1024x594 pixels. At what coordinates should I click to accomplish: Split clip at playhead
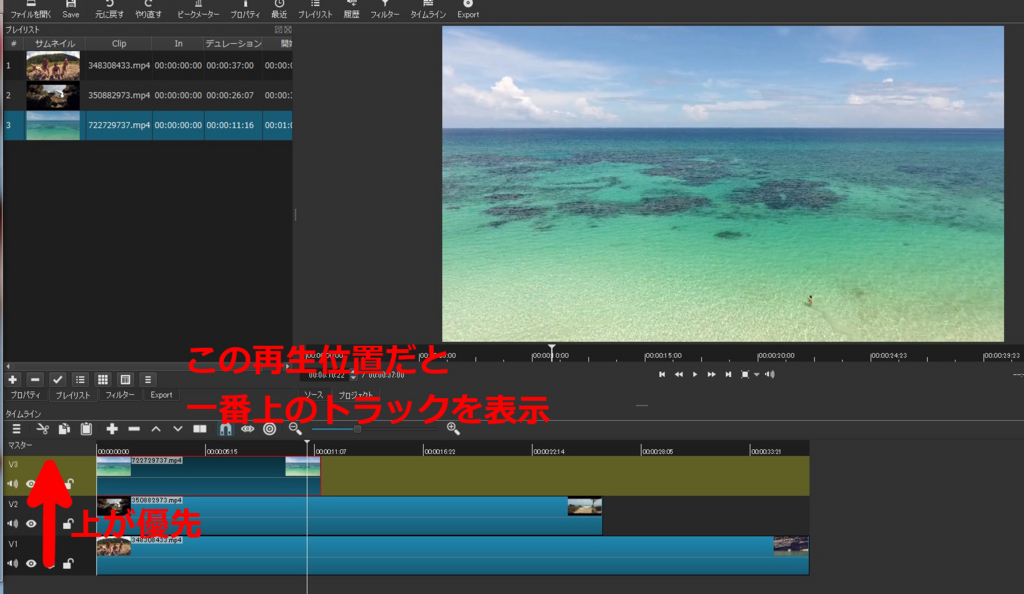pyautogui.click(x=200, y=429)
